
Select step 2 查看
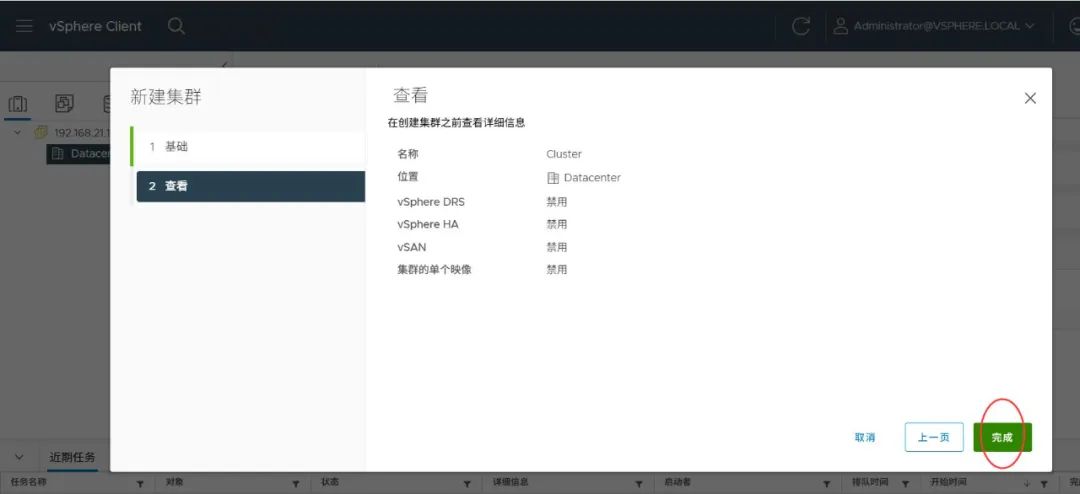(251, 186)
